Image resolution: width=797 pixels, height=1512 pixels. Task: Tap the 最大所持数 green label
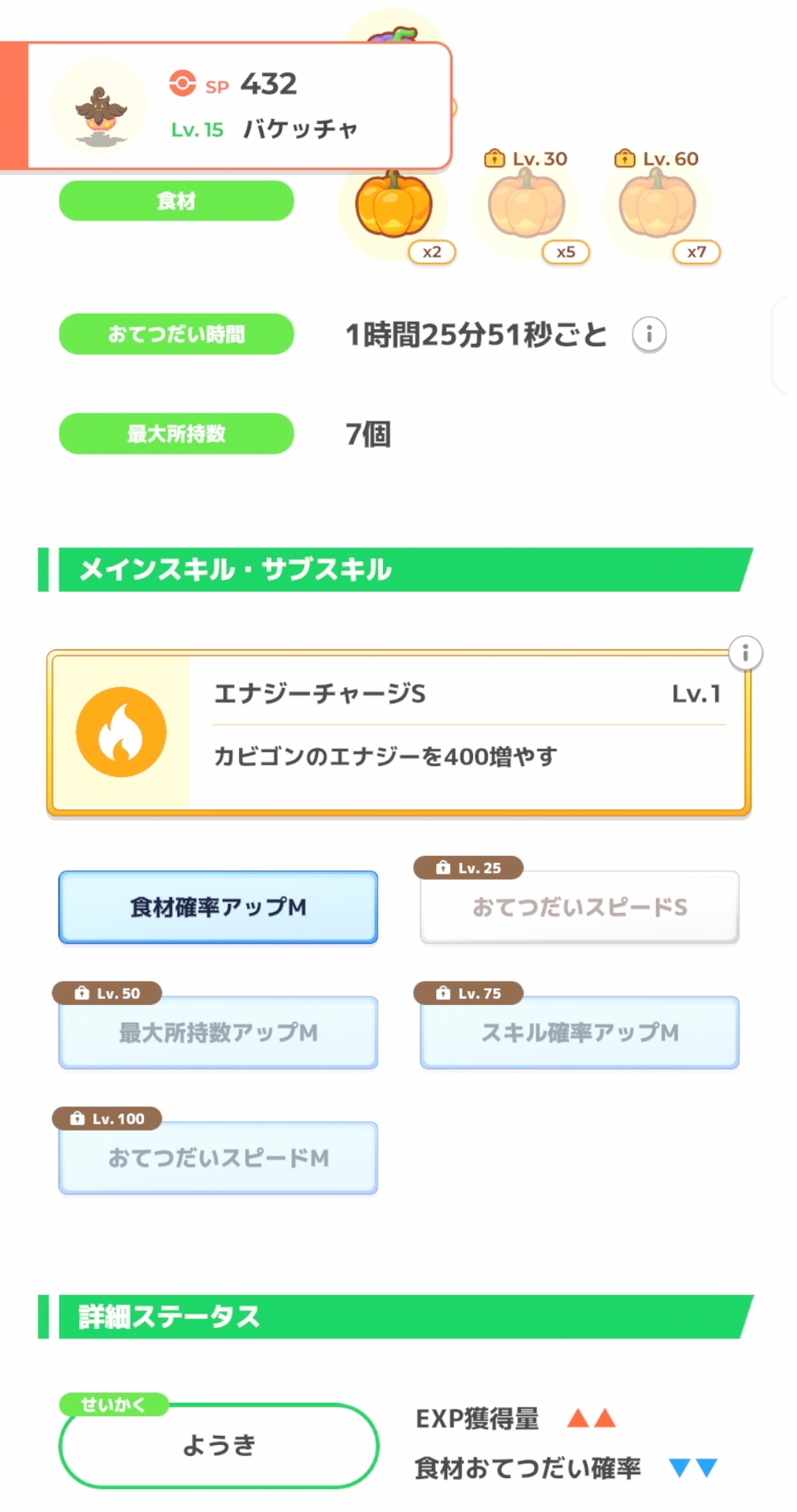click(x=176, y=433)
